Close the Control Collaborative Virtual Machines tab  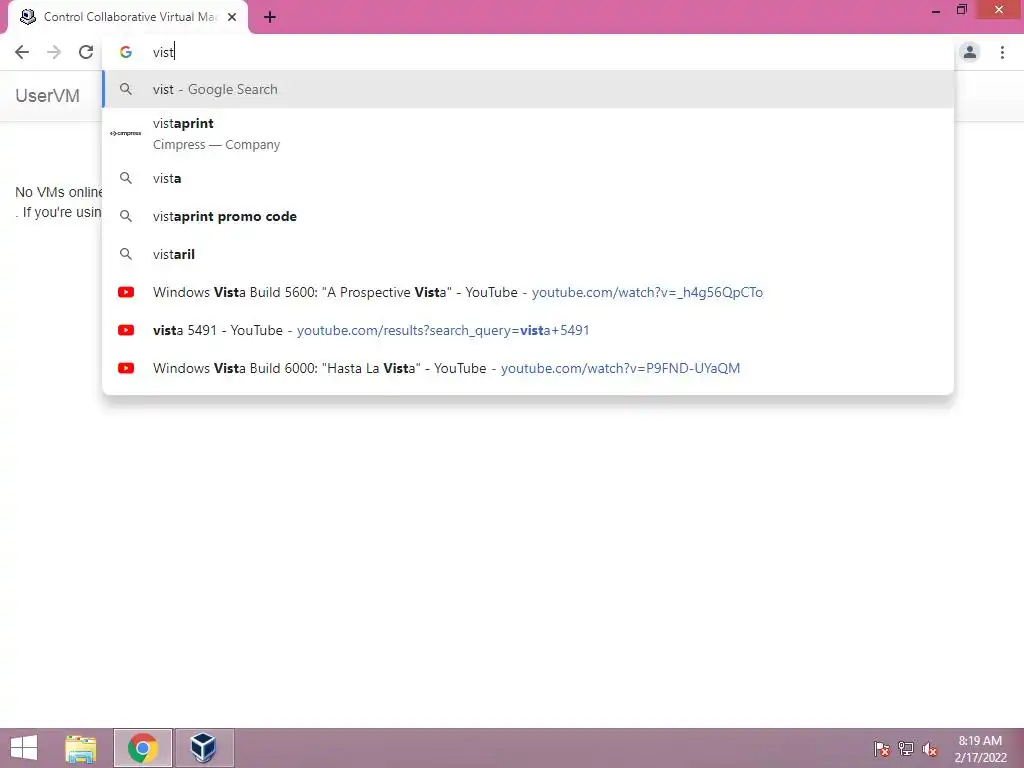point(232,18)
